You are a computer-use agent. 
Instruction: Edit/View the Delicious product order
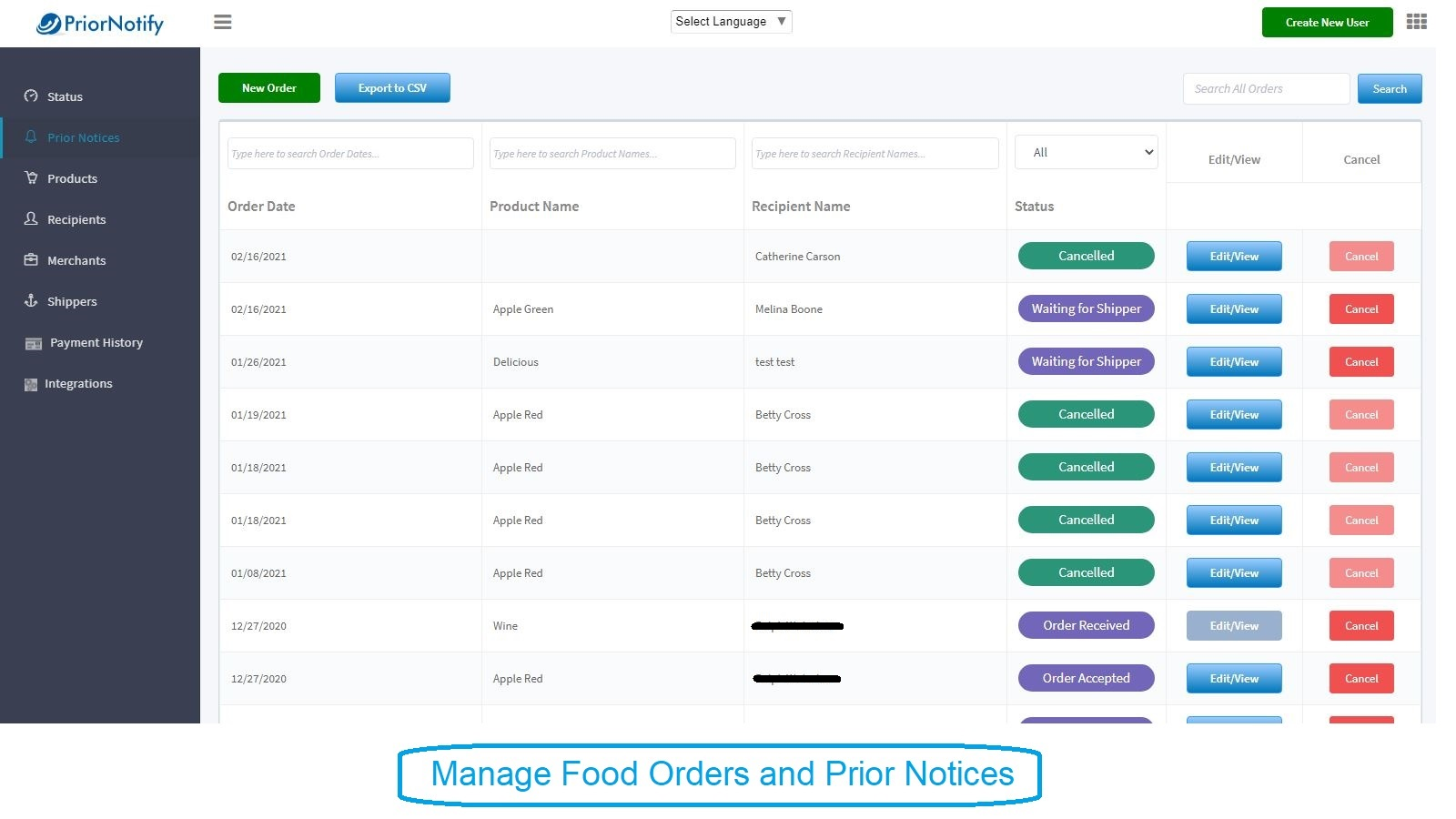[1234, 361]
